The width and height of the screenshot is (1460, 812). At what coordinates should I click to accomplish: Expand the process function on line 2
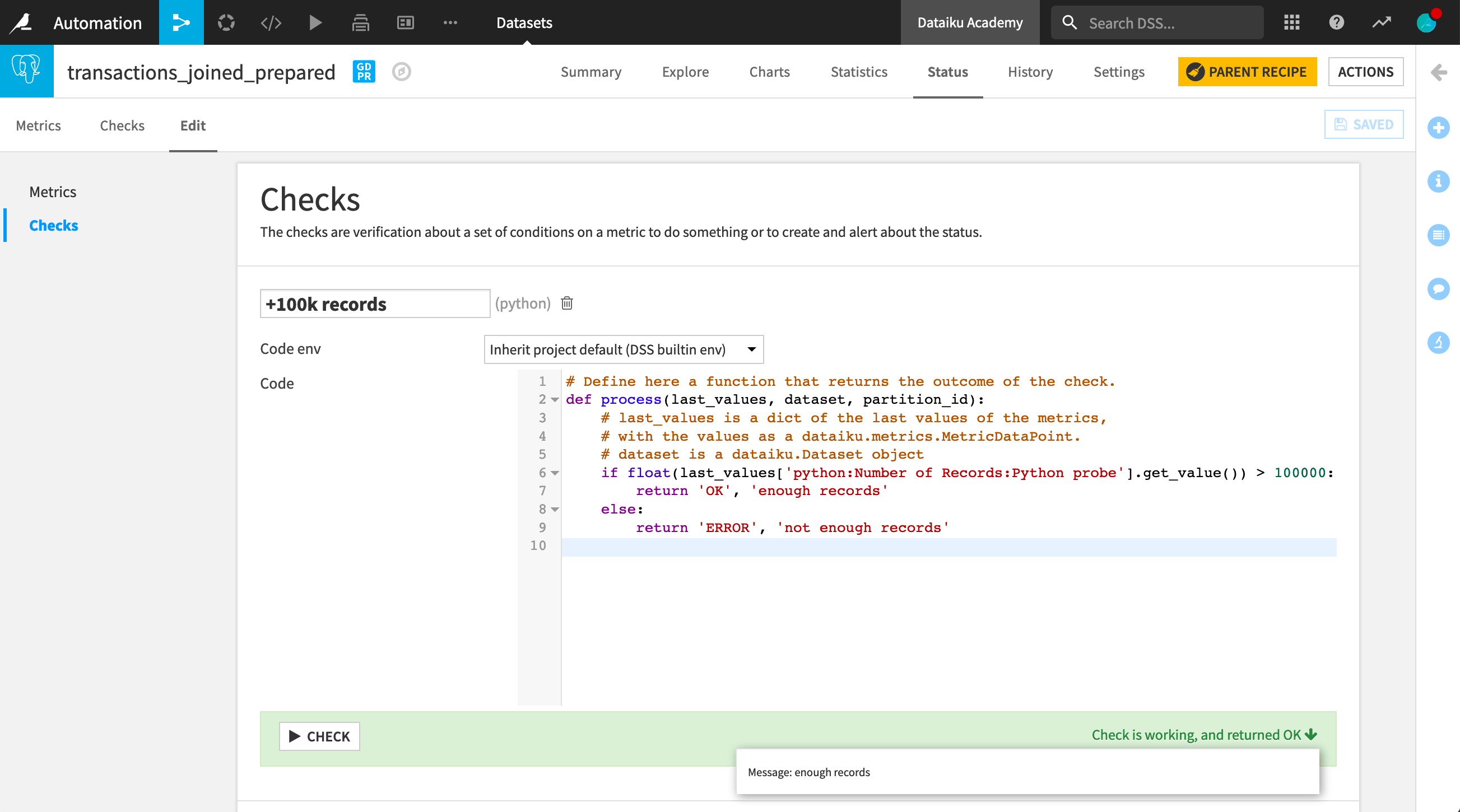(x=556, y=400)
